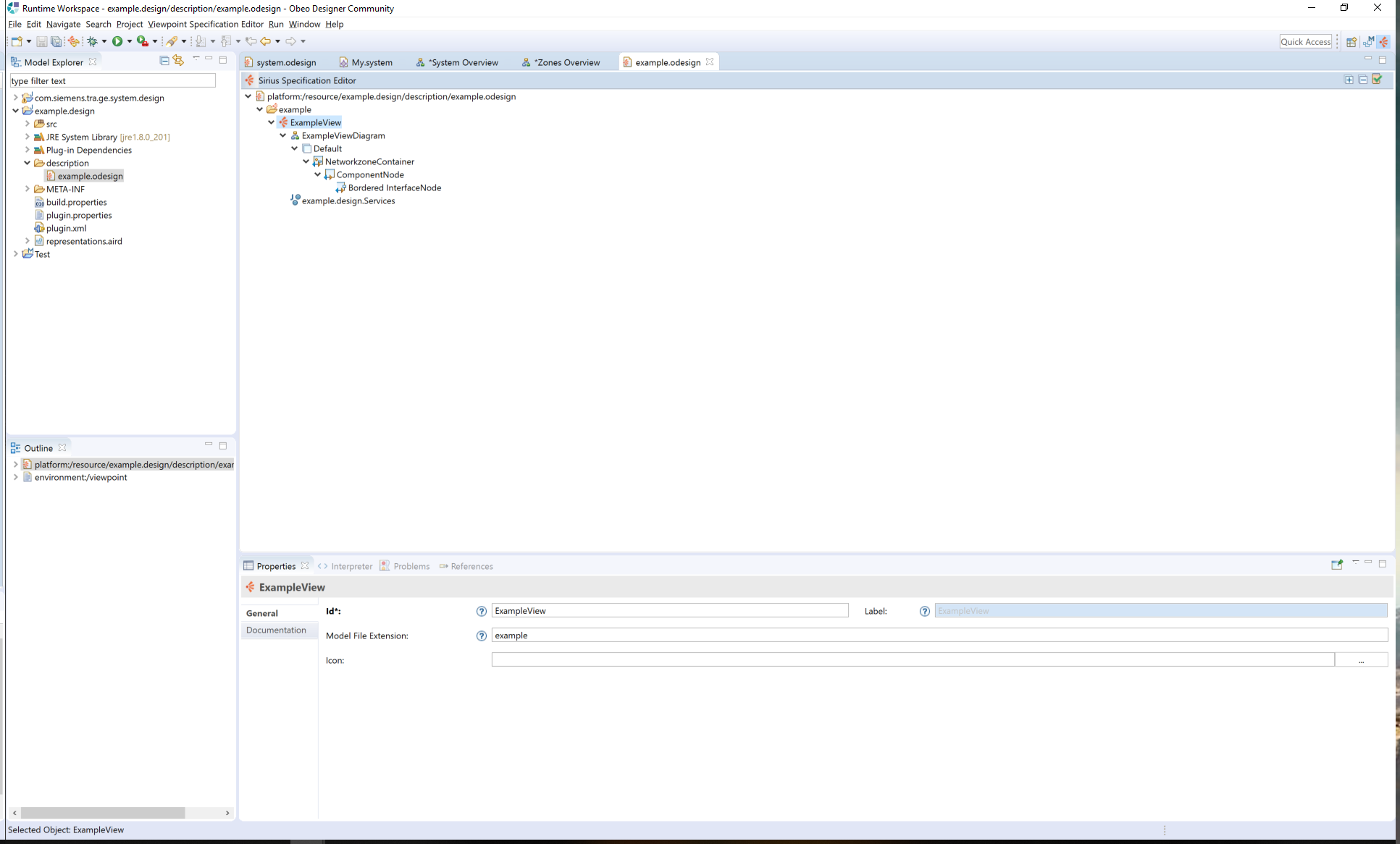
Task: Click the New wizard toolbar icon
Action: point(17,41)
